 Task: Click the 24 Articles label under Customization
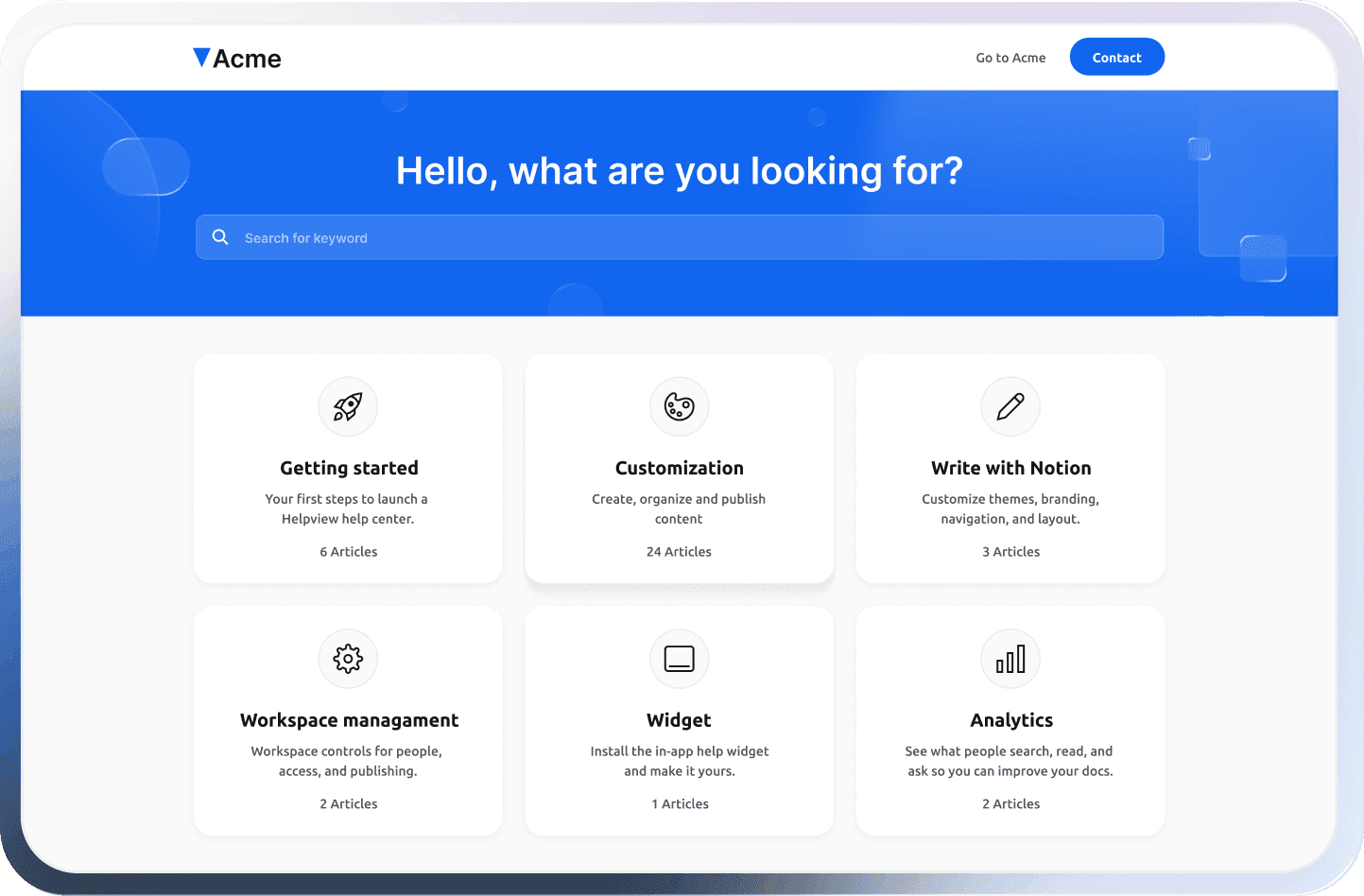click(679, 551)
